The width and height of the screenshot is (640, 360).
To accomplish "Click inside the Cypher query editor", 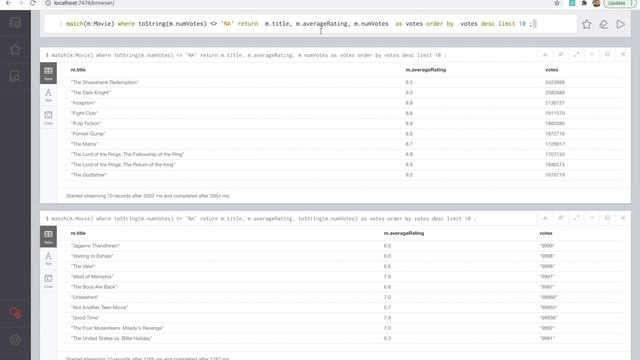I will click(310, 24).
